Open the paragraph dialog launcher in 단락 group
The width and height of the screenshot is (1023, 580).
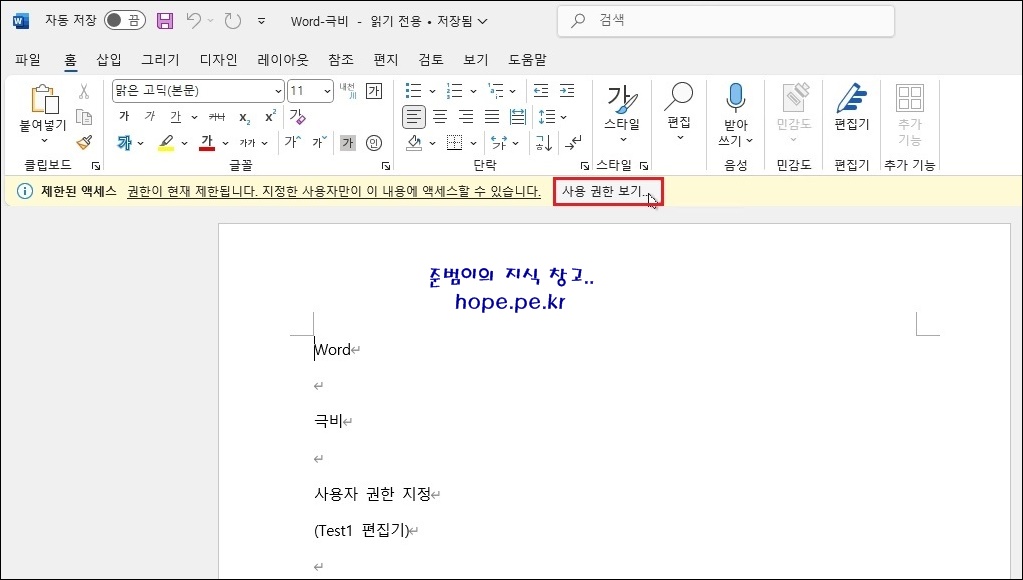585,166
